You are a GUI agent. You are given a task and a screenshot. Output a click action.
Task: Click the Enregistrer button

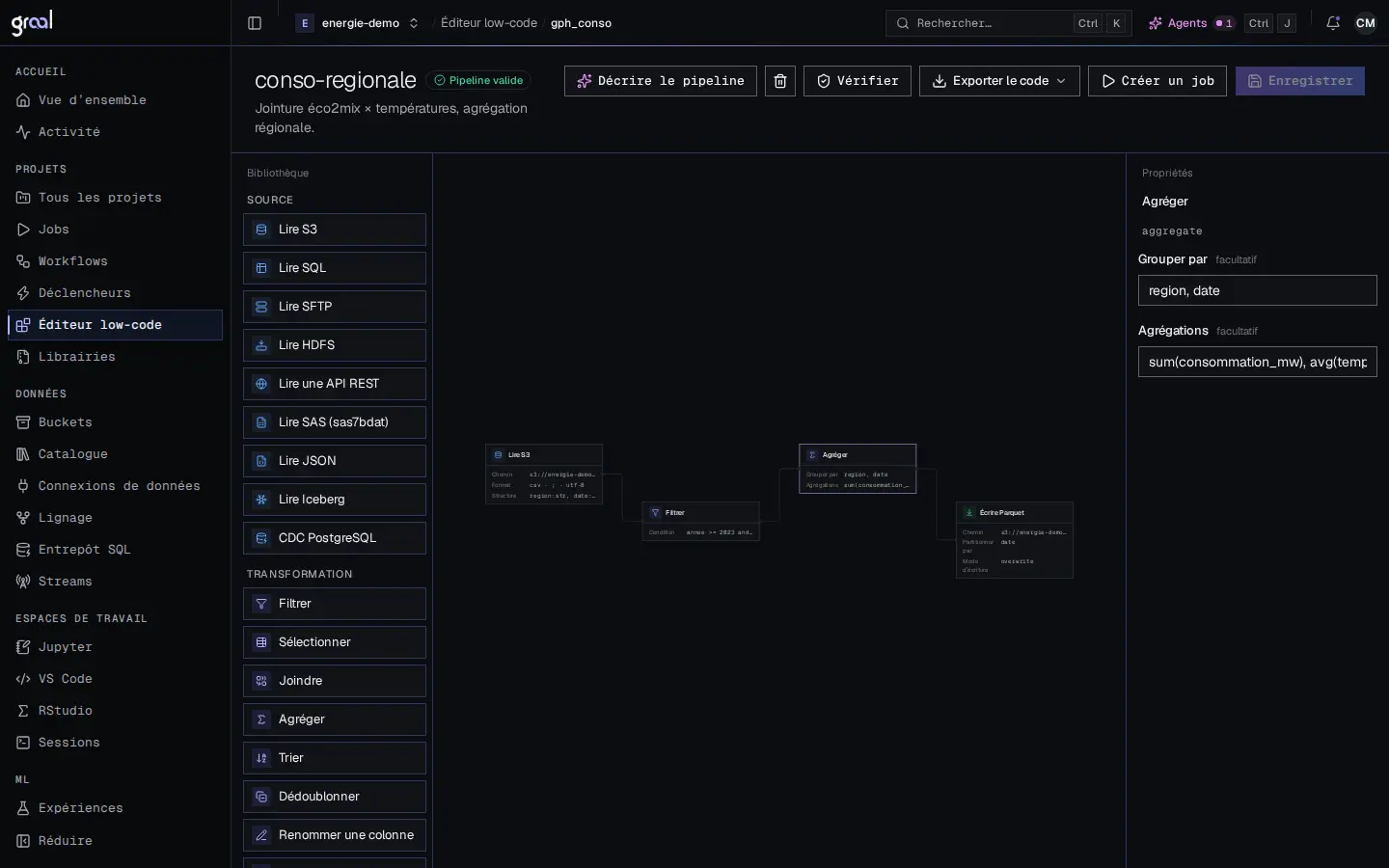pyautogui.click(x=1300, y=81)
